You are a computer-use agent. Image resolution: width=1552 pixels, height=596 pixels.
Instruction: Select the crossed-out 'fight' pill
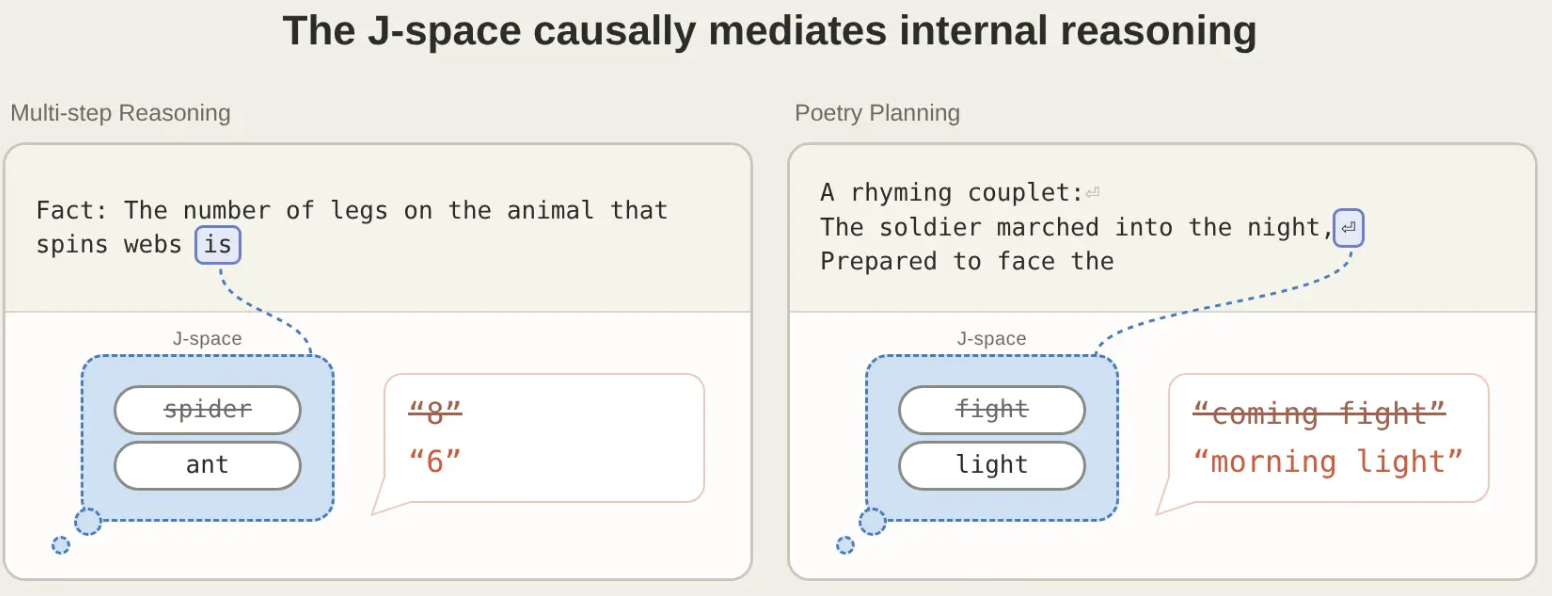(x=992, y=410)
